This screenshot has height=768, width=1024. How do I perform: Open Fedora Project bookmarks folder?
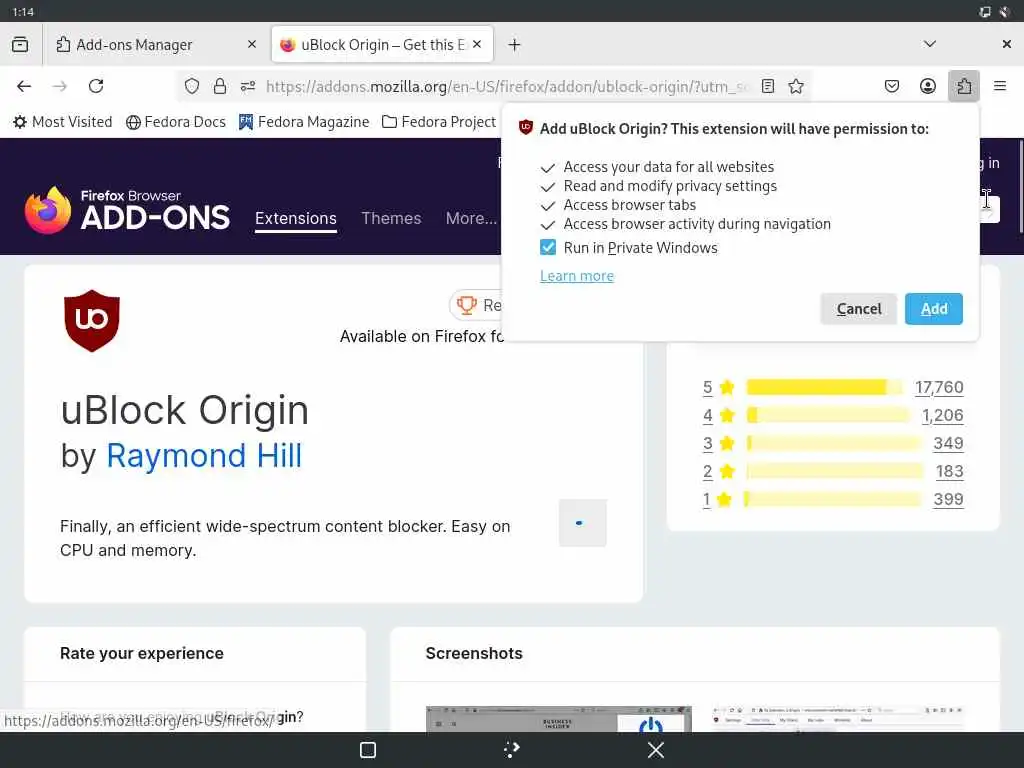439,122
